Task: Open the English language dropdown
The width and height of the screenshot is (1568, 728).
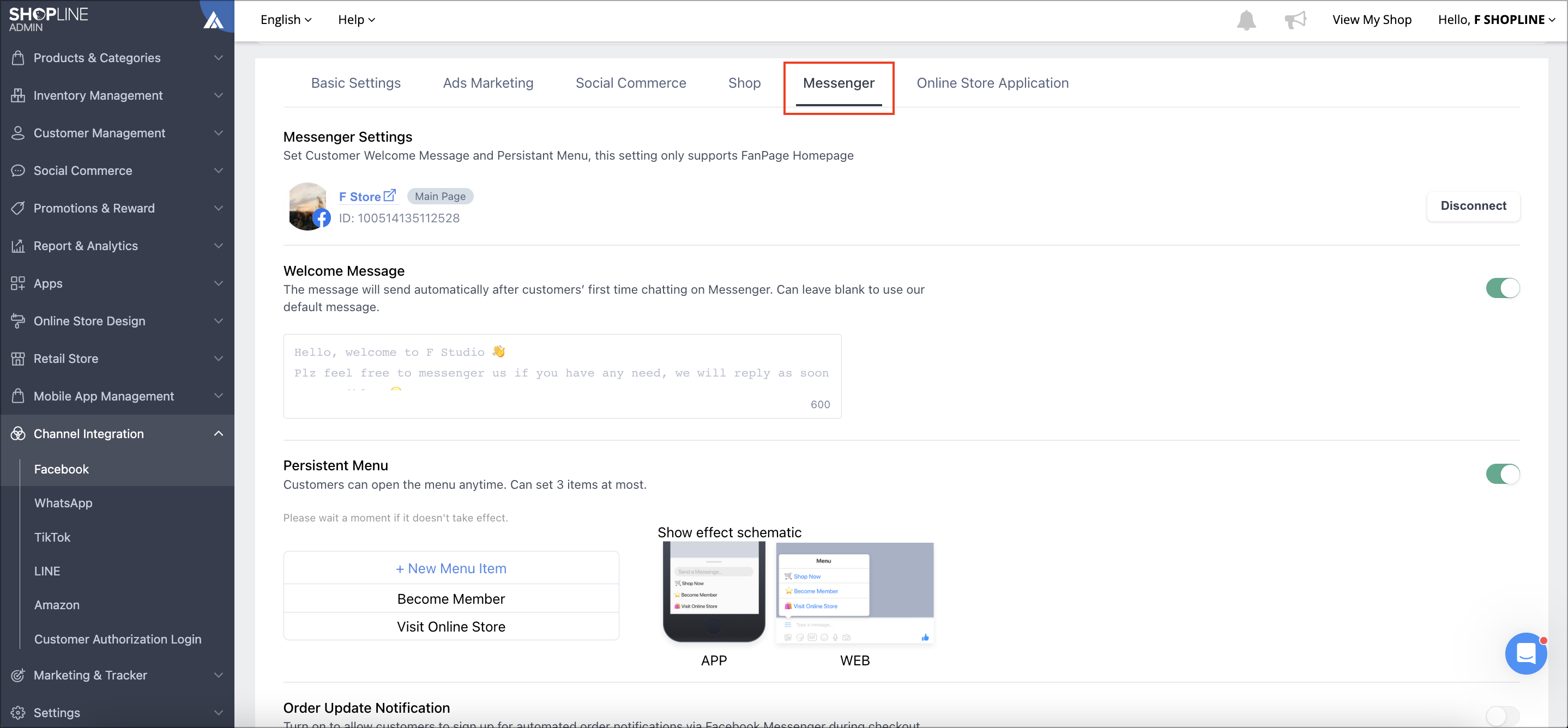Action: click(286, 20)
